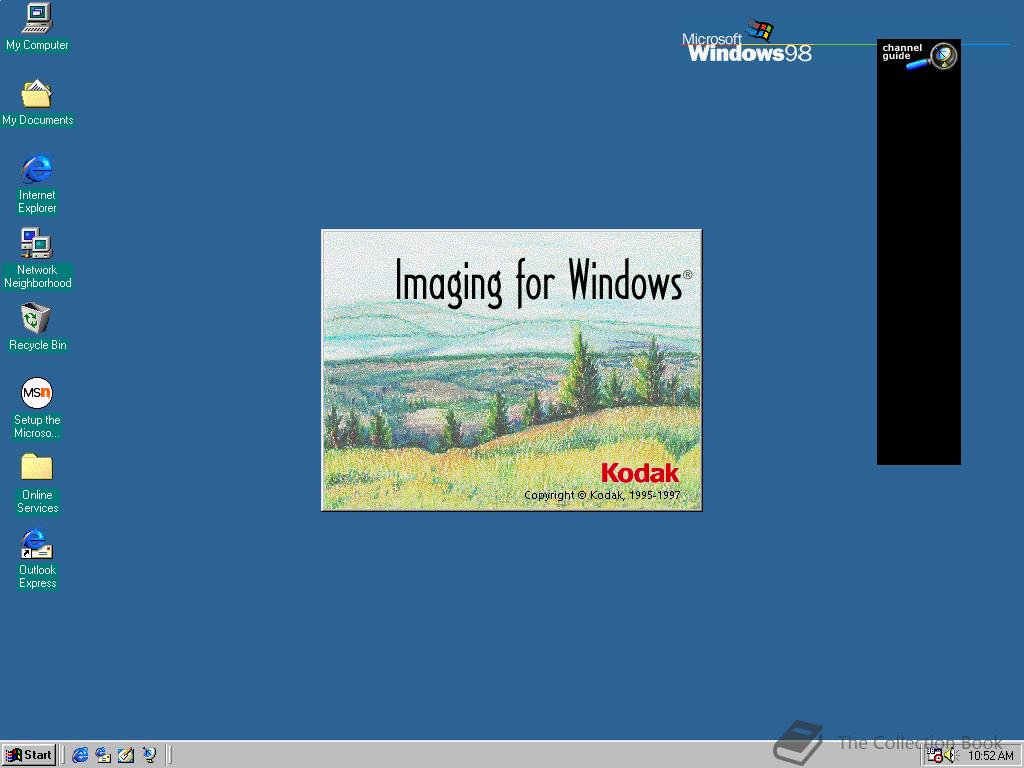Screen dimensions: 1024x768
Task: Click the 'Network Neighborhood' label text
Action: point(37,276)
